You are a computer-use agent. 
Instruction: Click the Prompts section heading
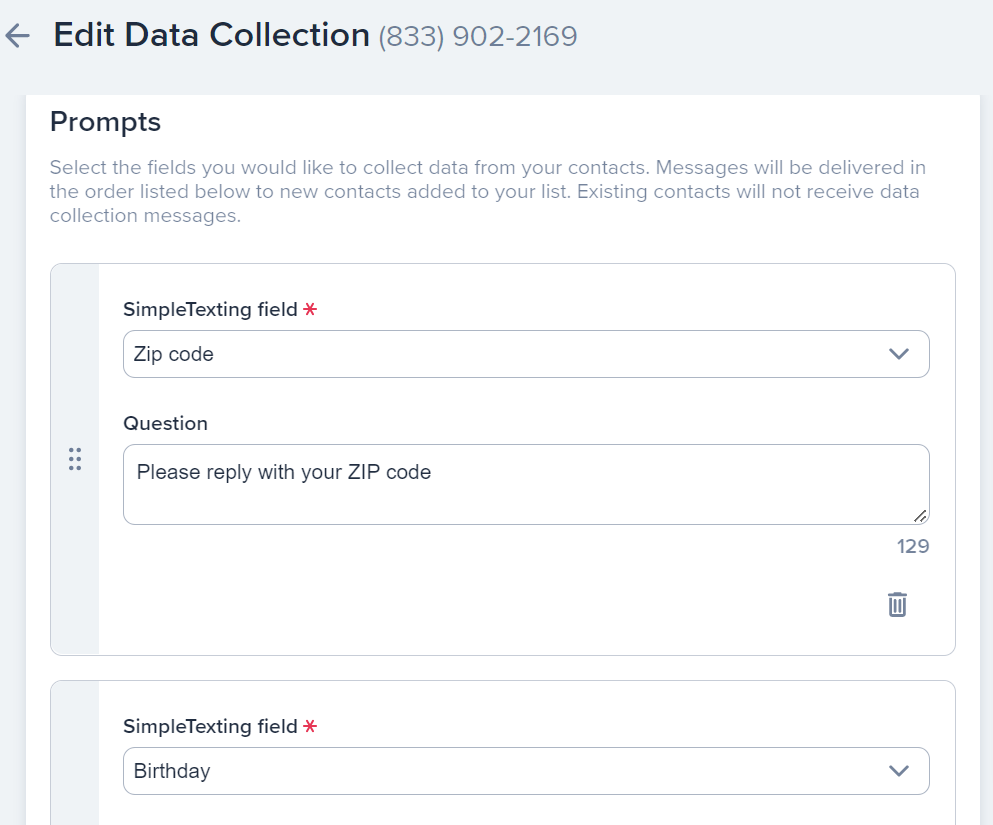tap(105, 122)
